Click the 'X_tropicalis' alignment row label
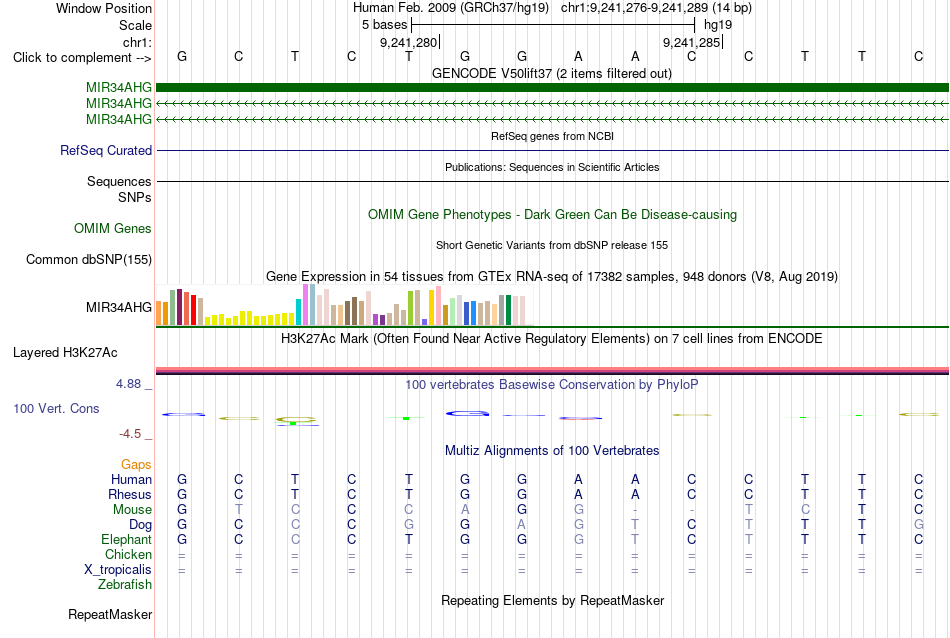The height and width of the screenshot is (638, 950). tap(118, 570)
